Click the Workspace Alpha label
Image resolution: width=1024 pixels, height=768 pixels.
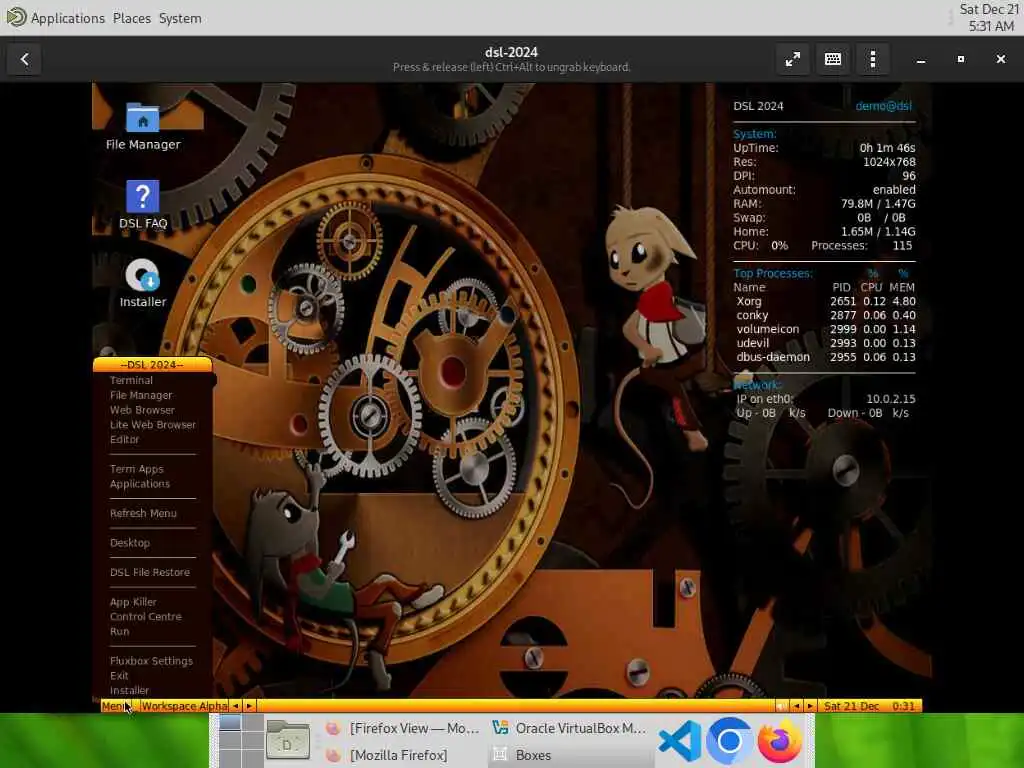point(184,706)
